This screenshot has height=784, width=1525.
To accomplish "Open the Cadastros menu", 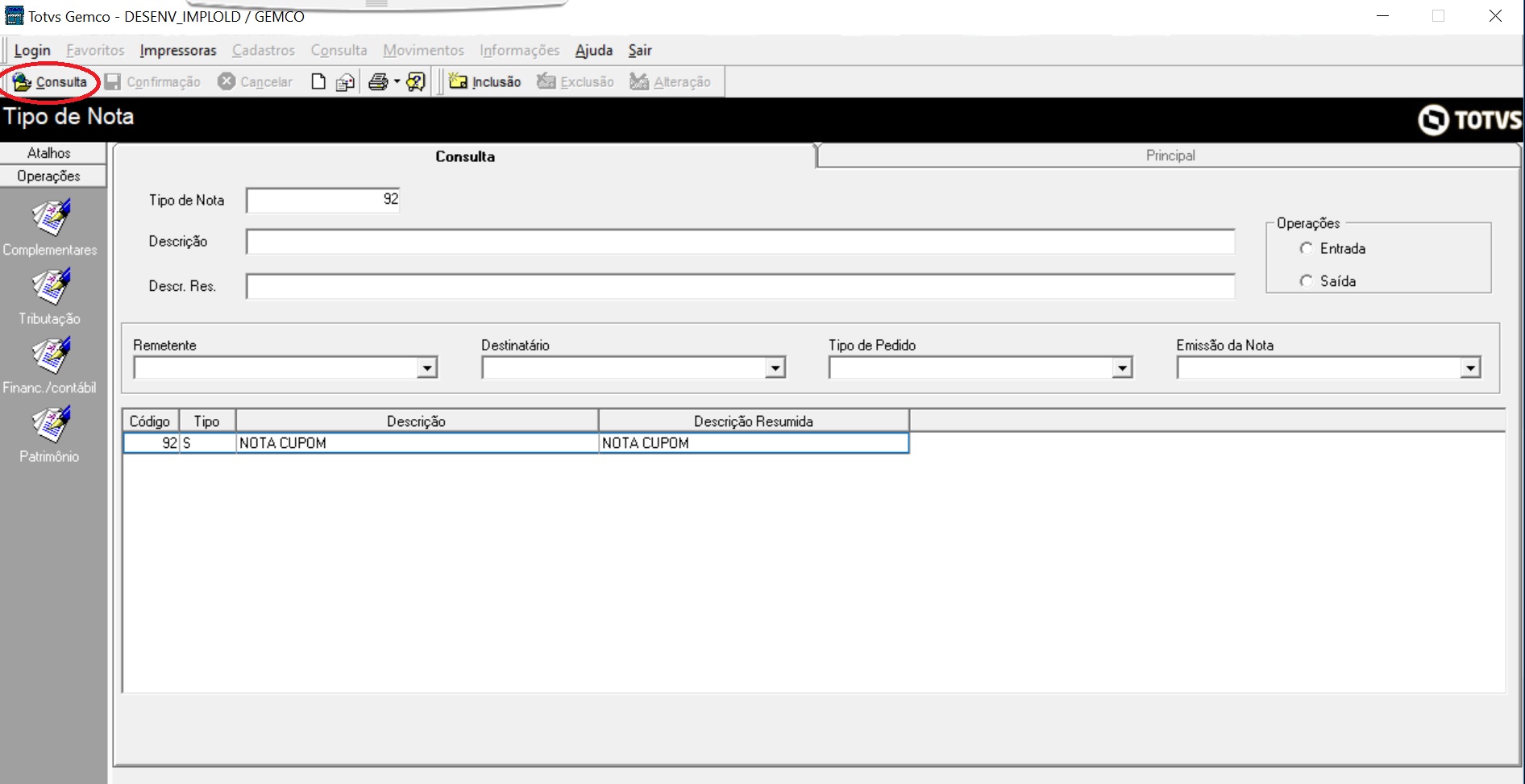I will 264,50.
